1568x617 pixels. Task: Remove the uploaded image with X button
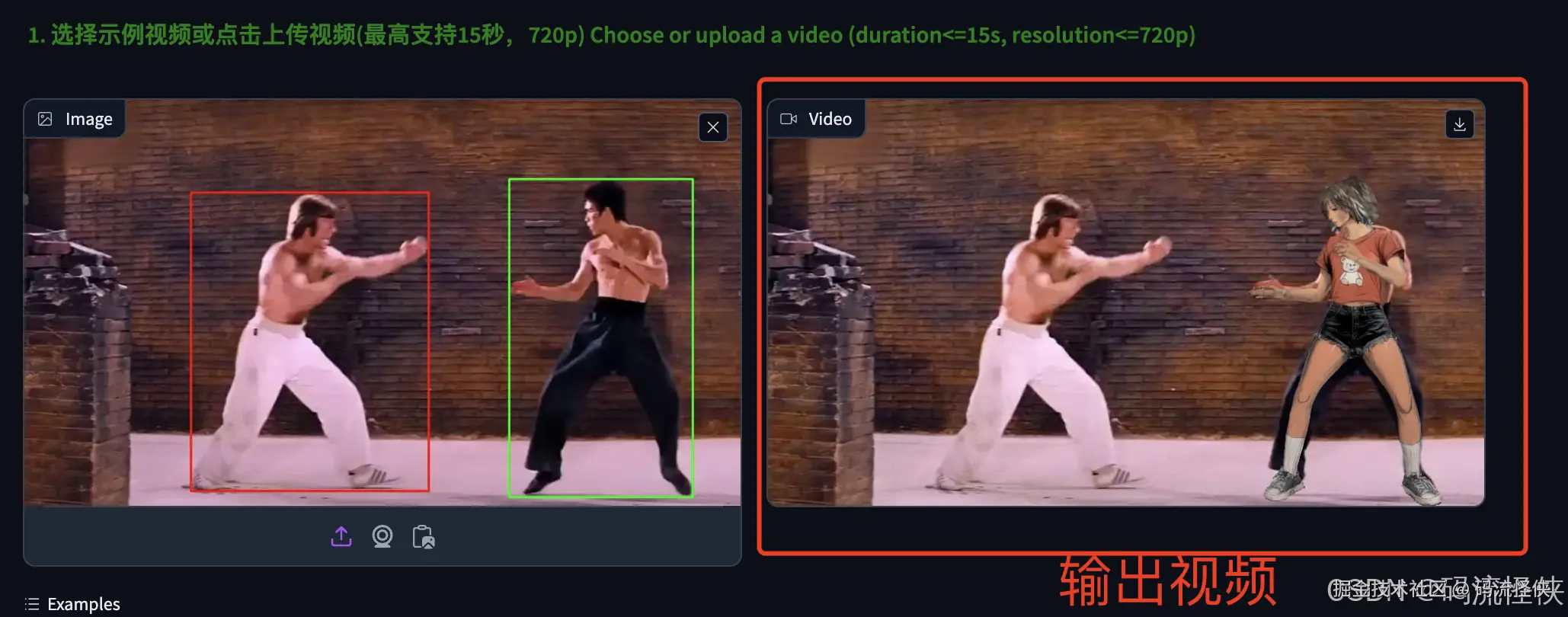click(713, 127)
